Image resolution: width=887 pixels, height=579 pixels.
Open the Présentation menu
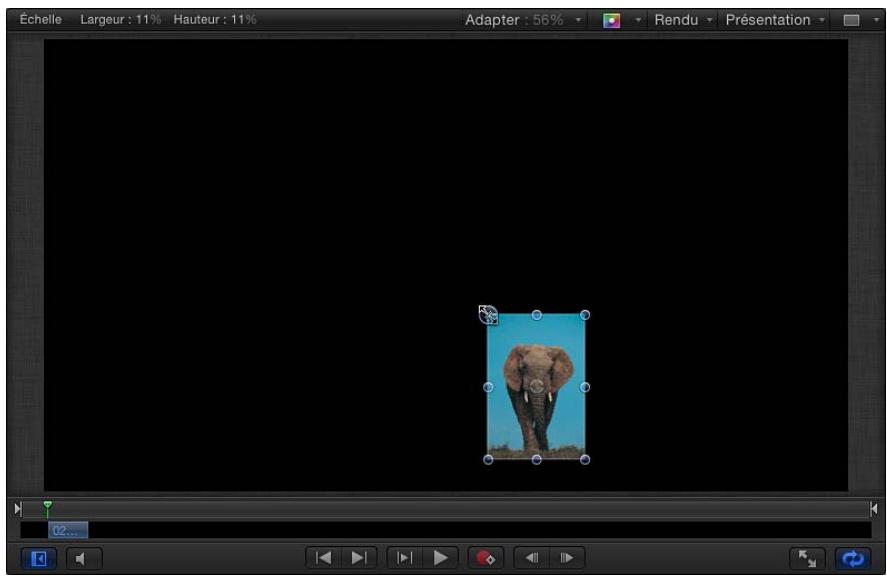(774, 20)
